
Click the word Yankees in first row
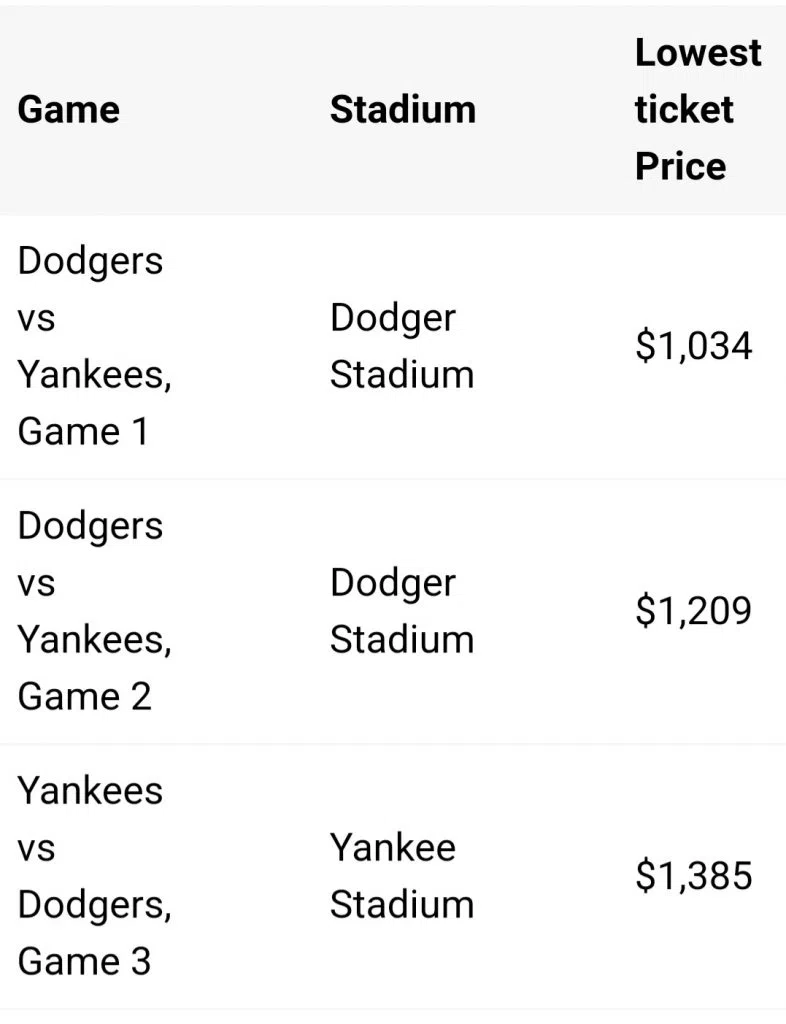tap(95, 375)
